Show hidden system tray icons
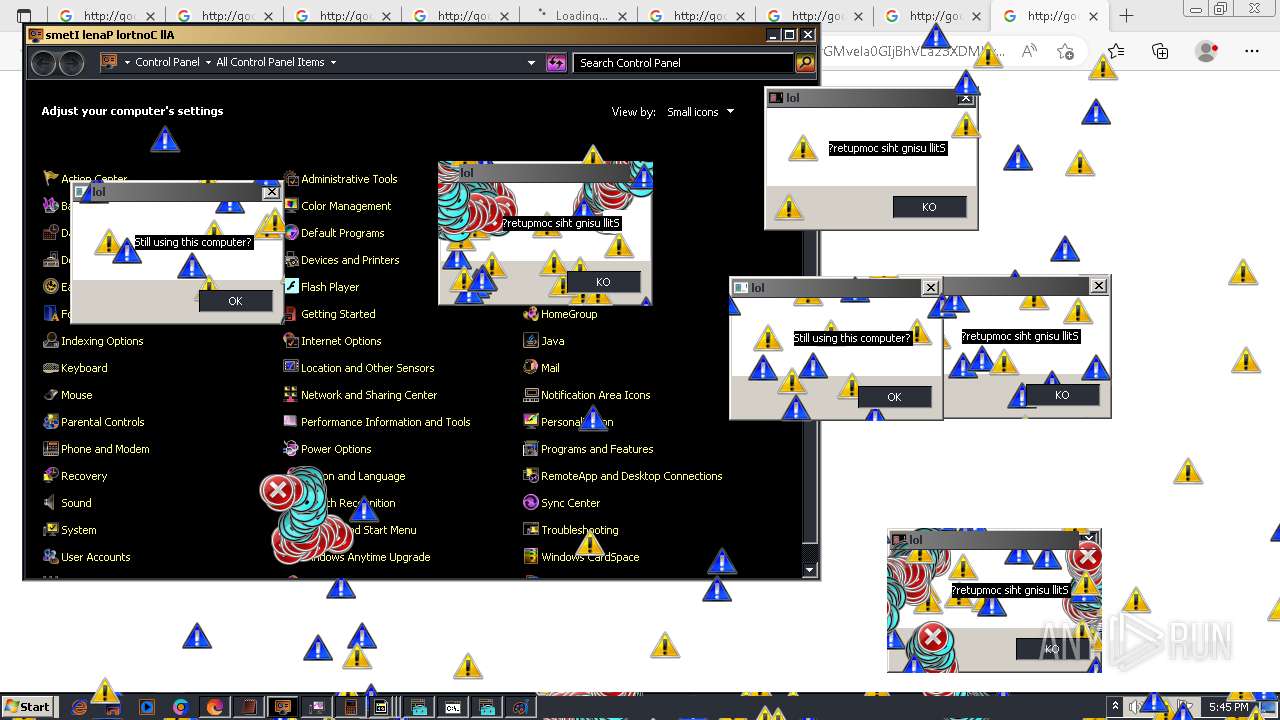1280x720 pixels. [x=1114, y=707]
